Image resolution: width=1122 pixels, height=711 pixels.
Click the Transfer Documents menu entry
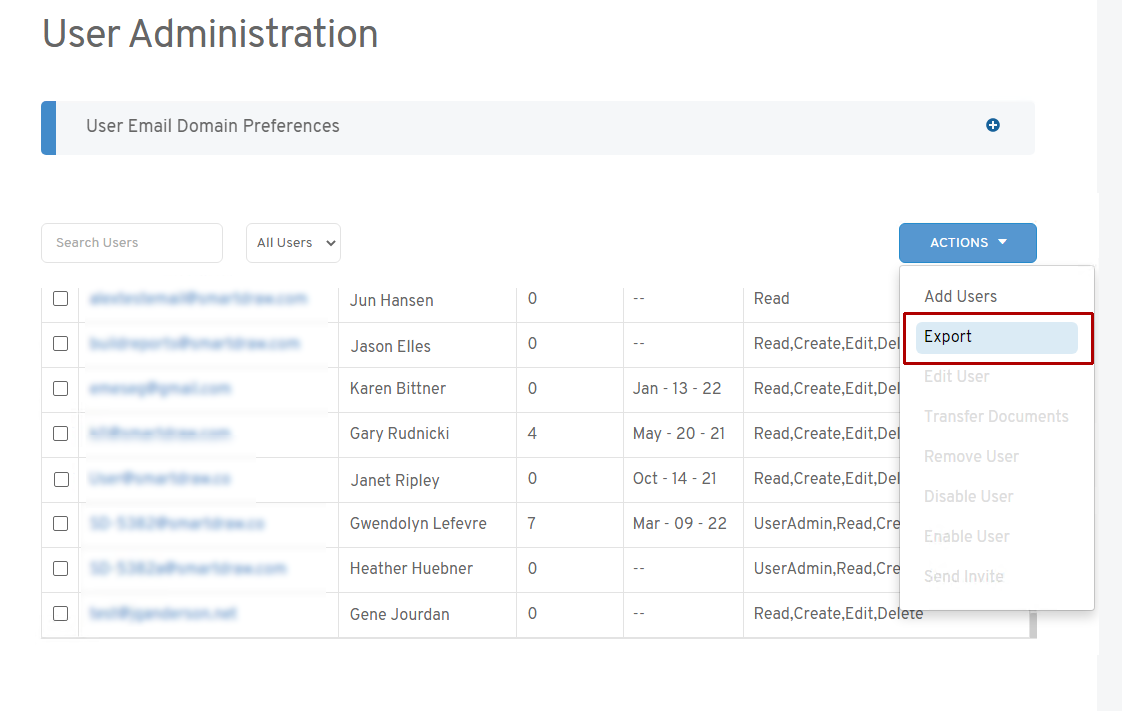tap(996, 416)
